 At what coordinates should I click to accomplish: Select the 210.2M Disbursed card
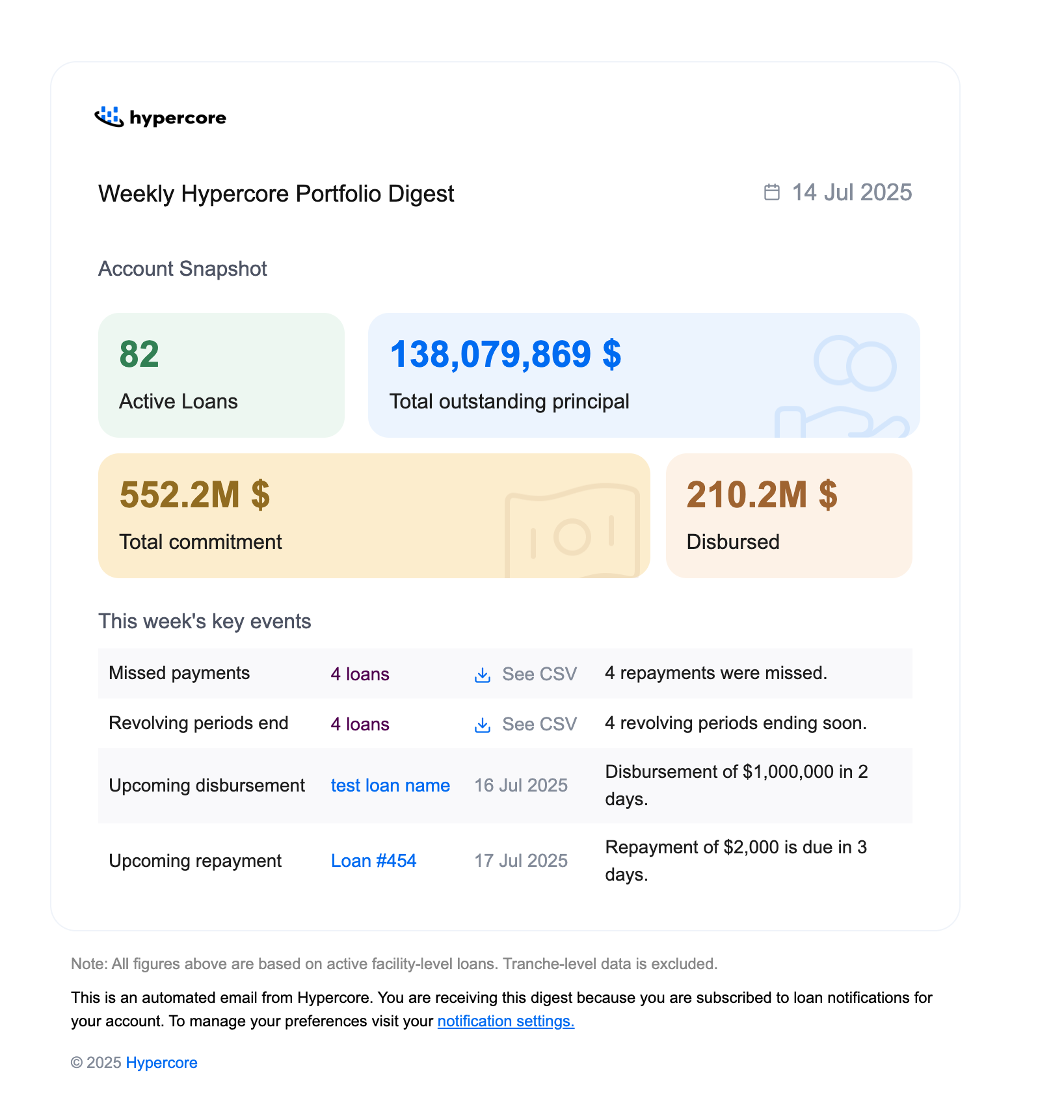tap(789, 516)
